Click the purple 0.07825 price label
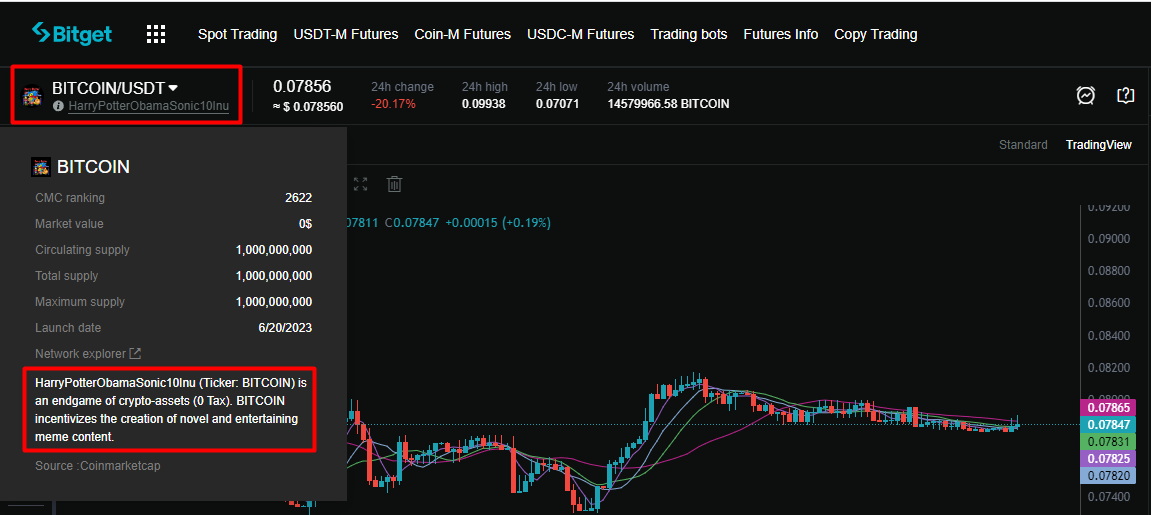Image resolution: width=1151 pixels, height=515 pixels. tap(1109, 459)
